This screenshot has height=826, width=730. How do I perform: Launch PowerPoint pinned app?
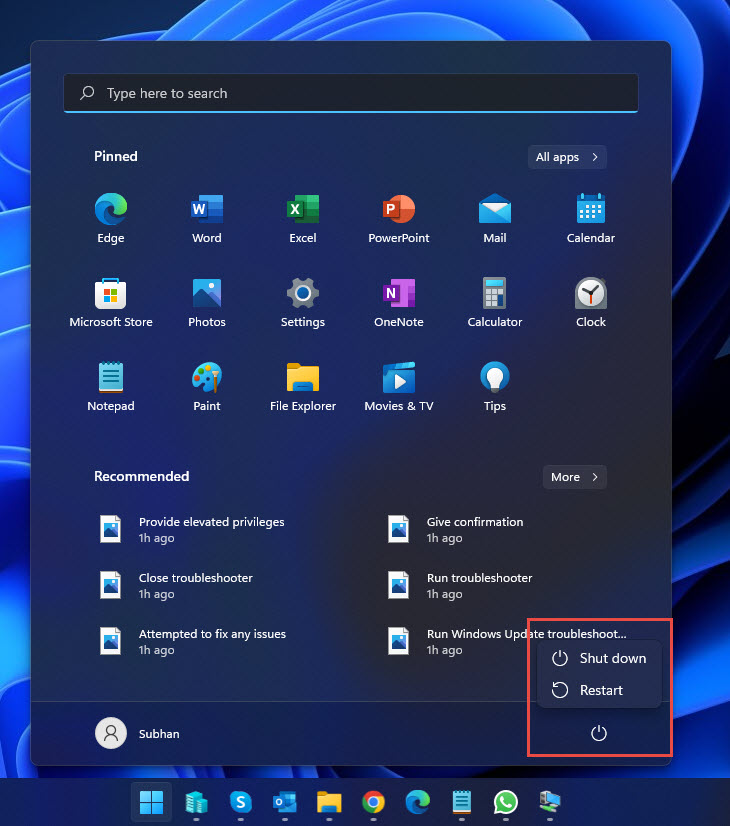[x=399, y=218]
